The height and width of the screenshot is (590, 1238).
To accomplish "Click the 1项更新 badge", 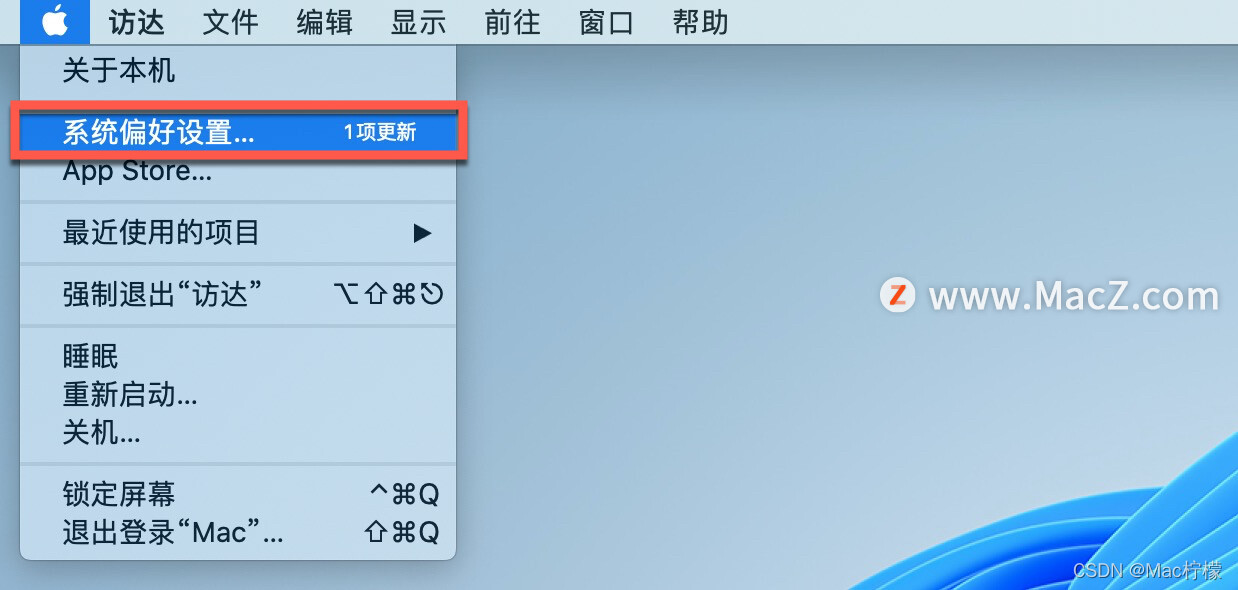I will pos(380,132).
